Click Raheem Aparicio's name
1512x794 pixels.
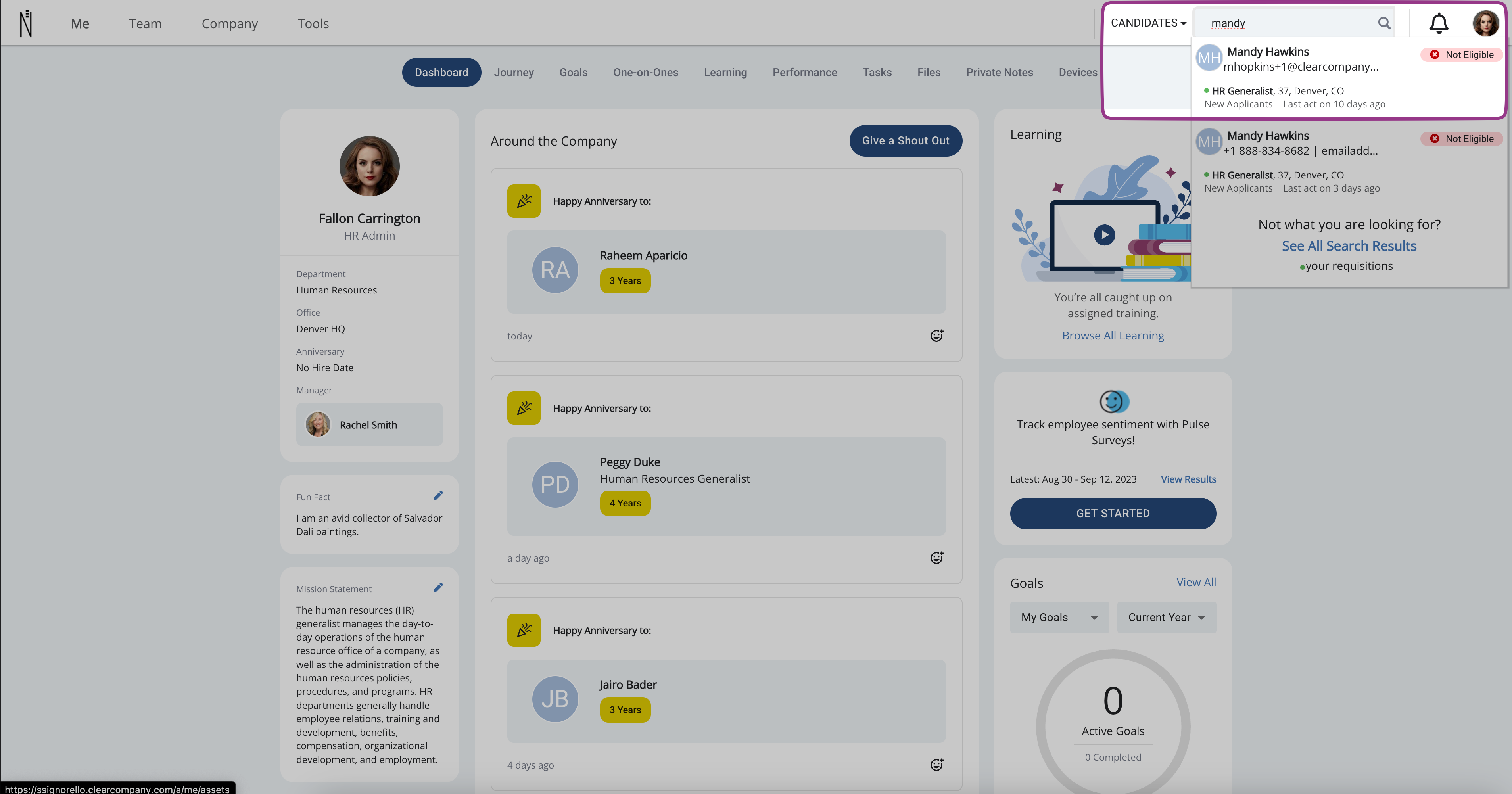pos(643,255)
